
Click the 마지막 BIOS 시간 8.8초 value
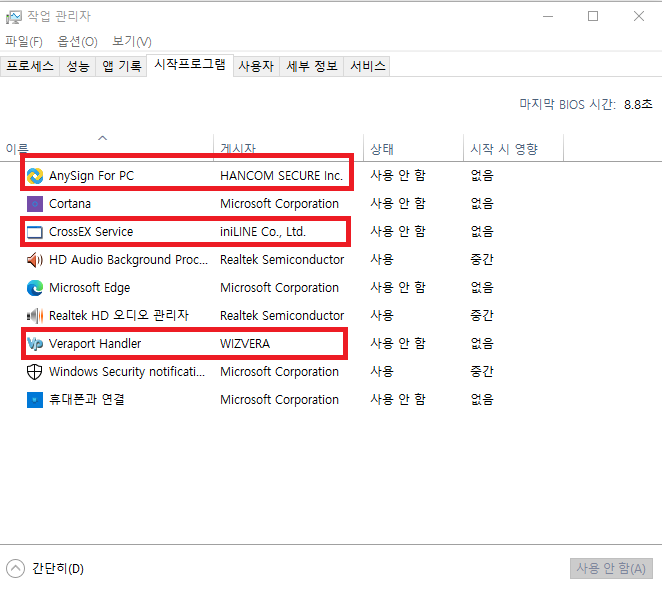click(x=638, y=105)
